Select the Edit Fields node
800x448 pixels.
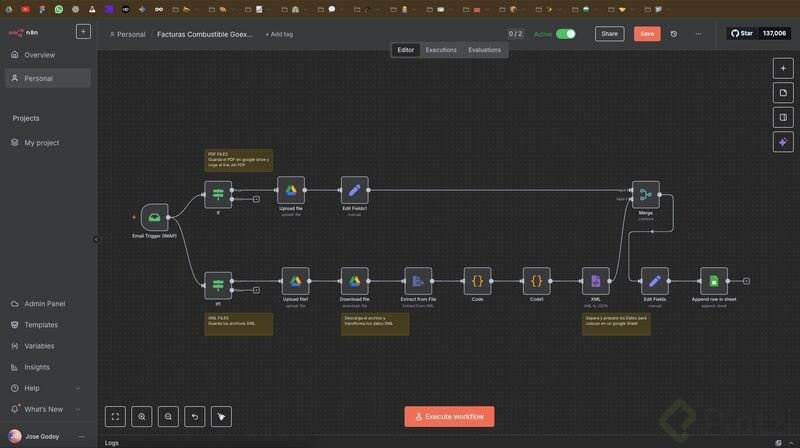click(655, 281)
